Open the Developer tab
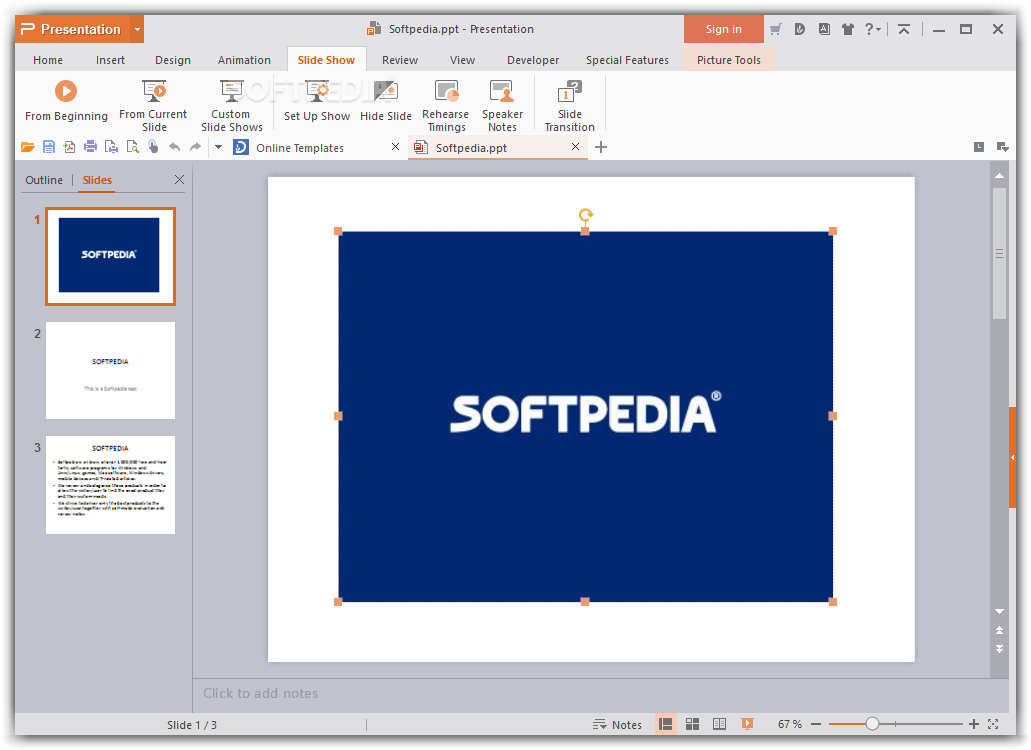Viewport: 1031px width, 750px height. pyautogui.click(x=533, y=60)
